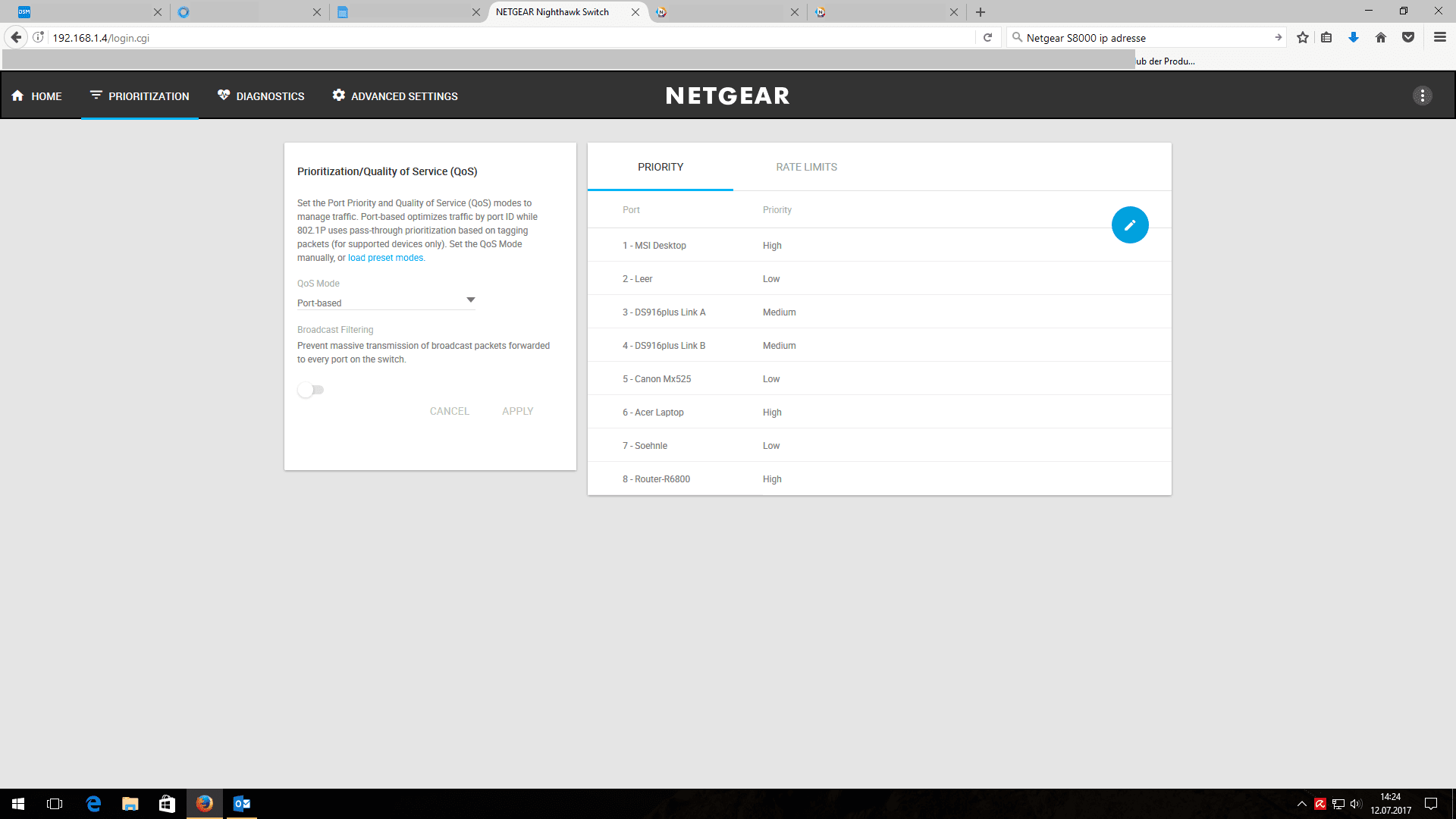Open the three-dot menu in NETGEAR header
The width and height of the screenshot is (1456, 819).
click(x=1423, y=96)
